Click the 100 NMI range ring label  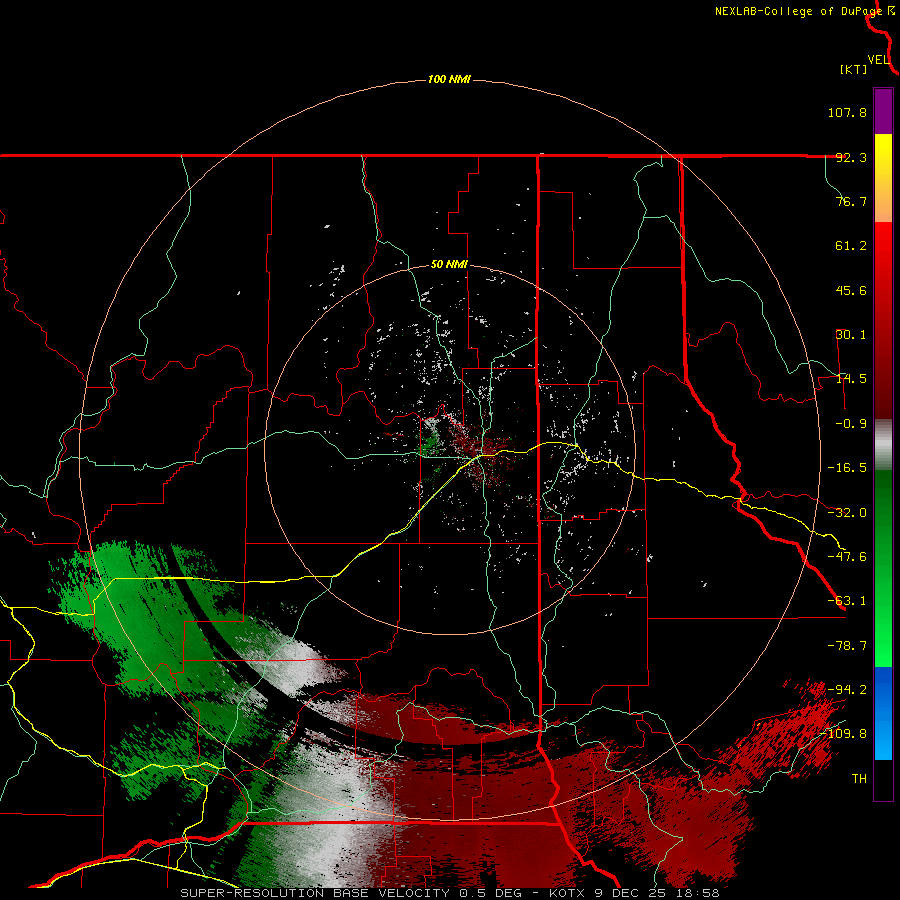pos(449,79)
